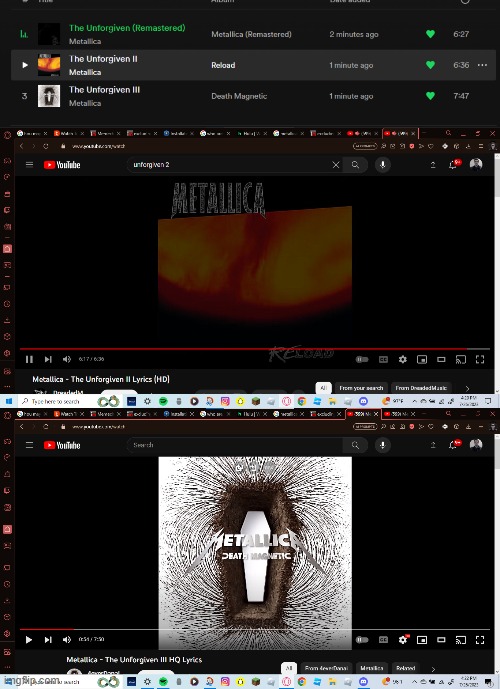Play The Unforgiven II row in Spotify
Image resolution: width=500 pixels, height=689 pixels.
(25, 65)
